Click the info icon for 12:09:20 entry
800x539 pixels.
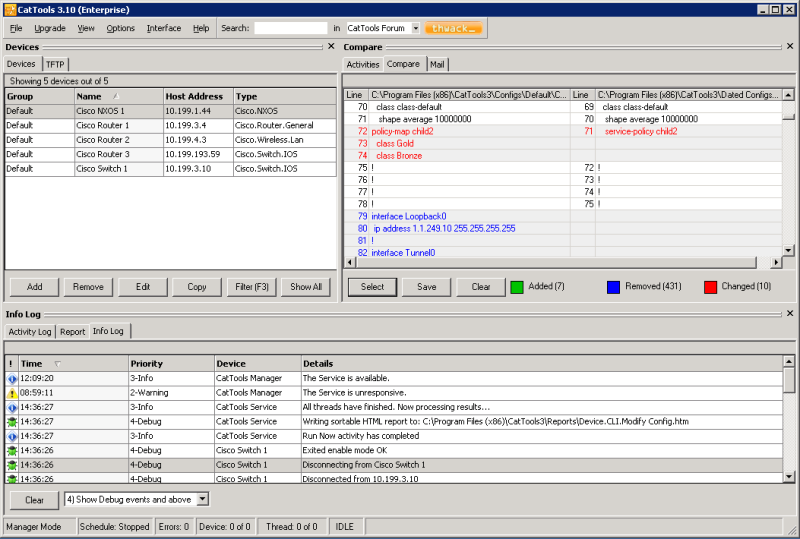(12, 379)
